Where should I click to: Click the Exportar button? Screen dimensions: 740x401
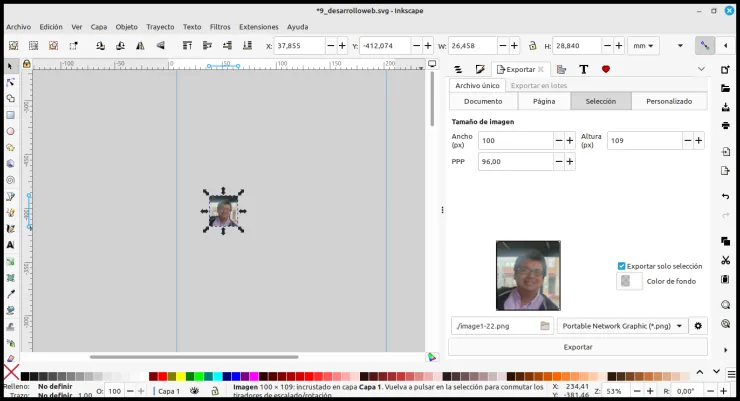coord(578,347)
